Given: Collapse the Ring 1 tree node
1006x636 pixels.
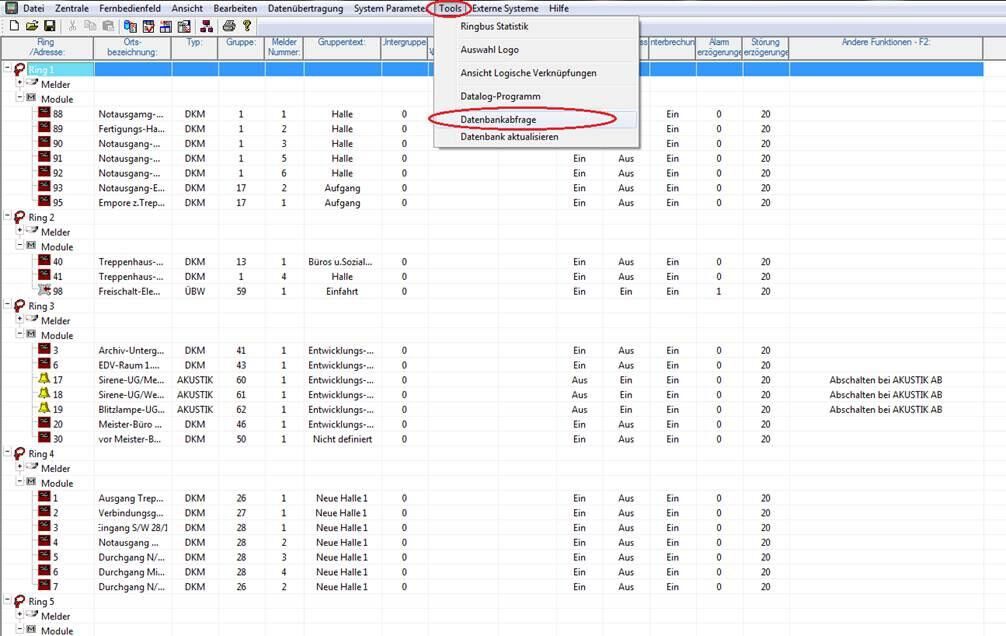Looking at the screenshot, I should coord(8,67).
